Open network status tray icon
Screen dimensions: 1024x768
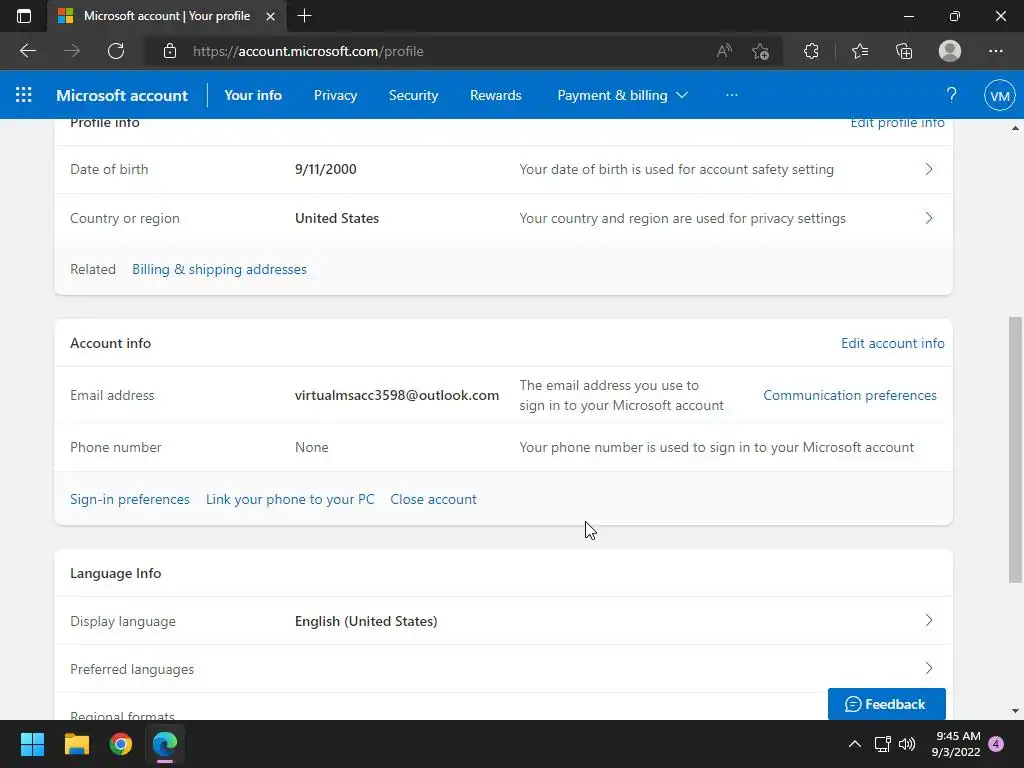coord(882,744)
